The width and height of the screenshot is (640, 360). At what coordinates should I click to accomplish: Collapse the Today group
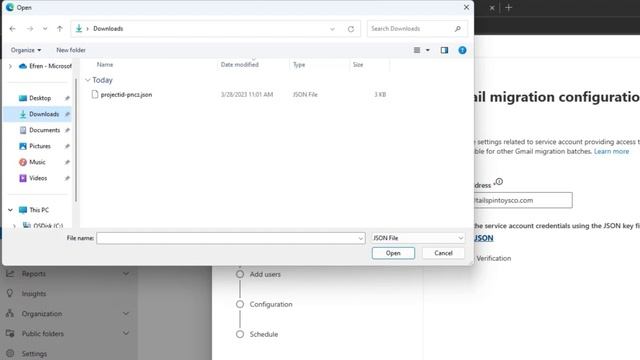point(87,80)
